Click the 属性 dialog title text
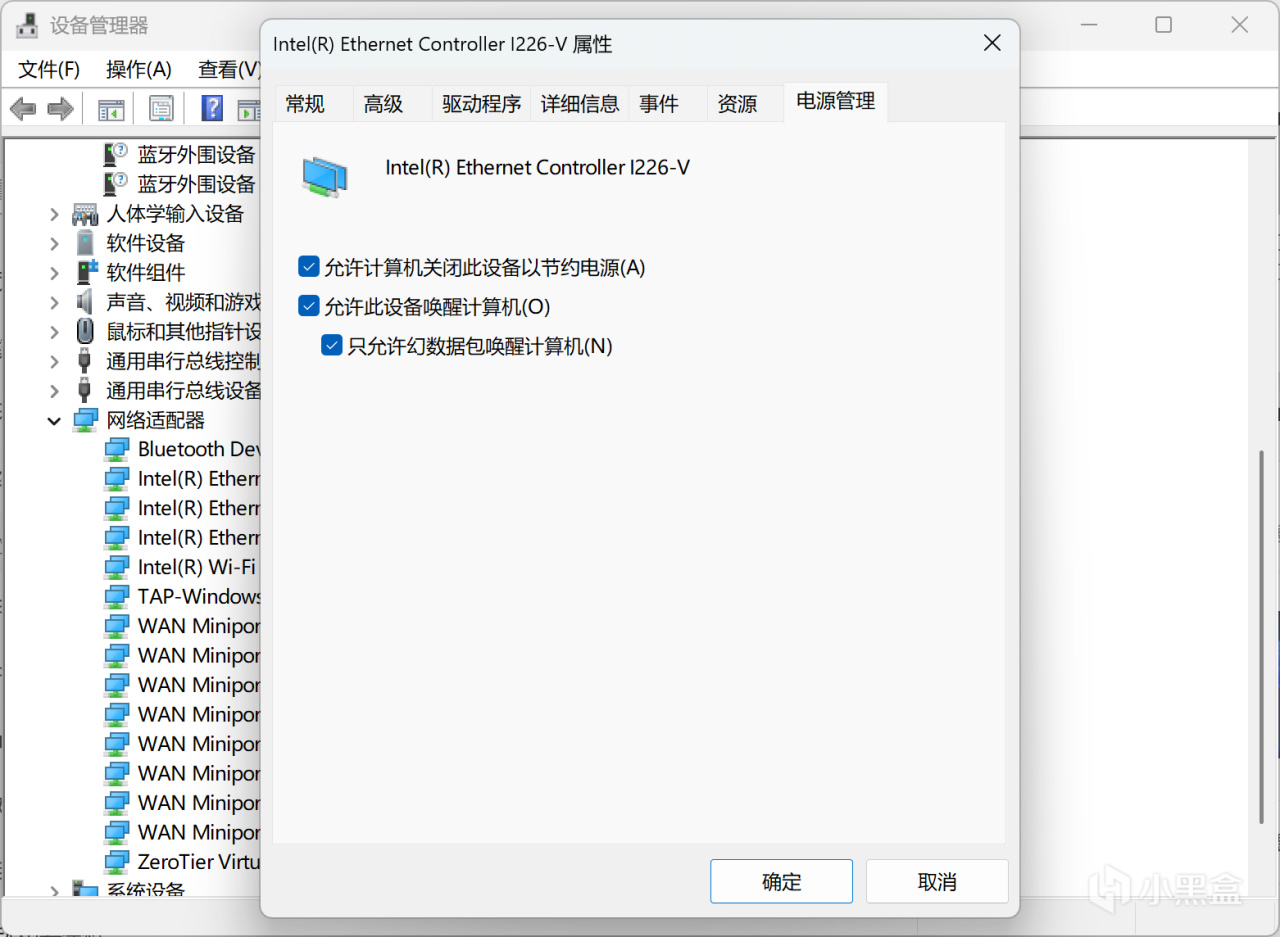Image resolution: width=1280 pixels, height=937 pixels. tap(443, 44)
